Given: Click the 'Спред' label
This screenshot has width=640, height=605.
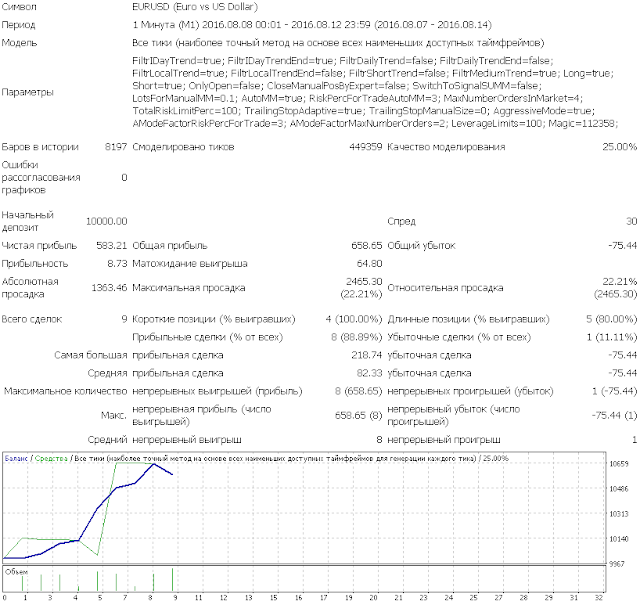Looking at the screenshot, I should click(401, 222).
